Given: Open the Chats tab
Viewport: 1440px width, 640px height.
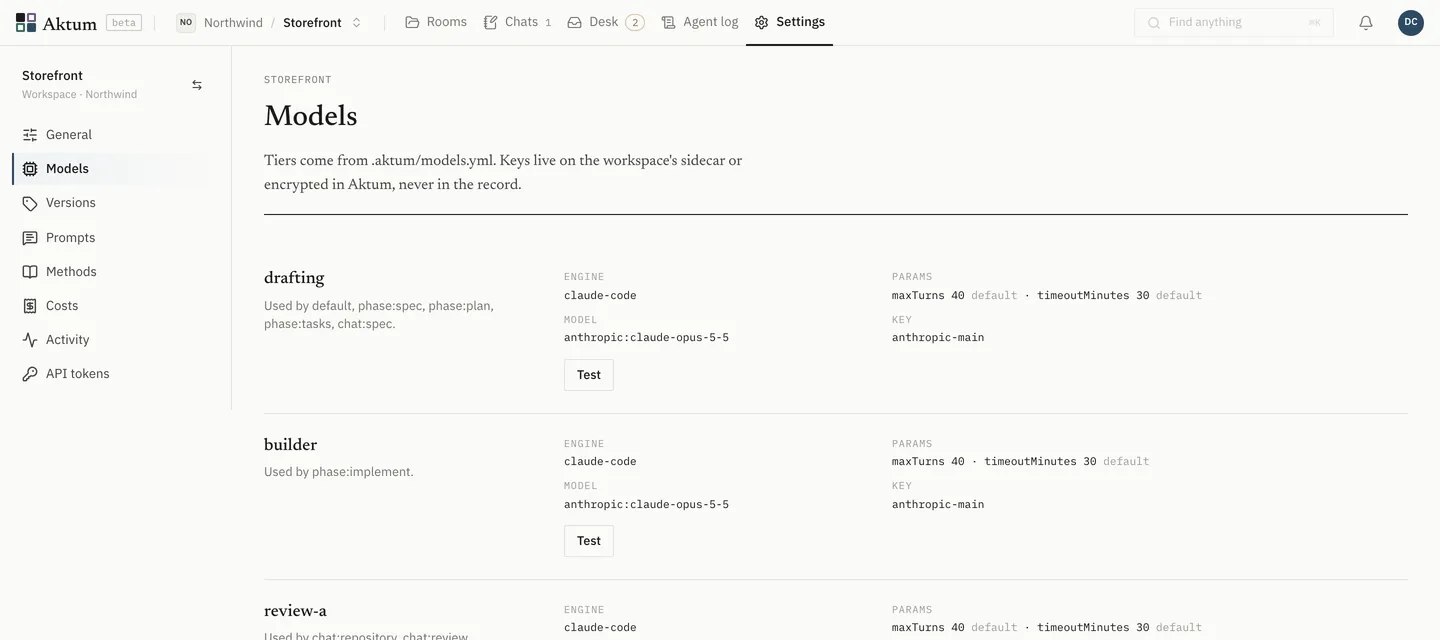Looking at the screenshot, I should point(517,22).
